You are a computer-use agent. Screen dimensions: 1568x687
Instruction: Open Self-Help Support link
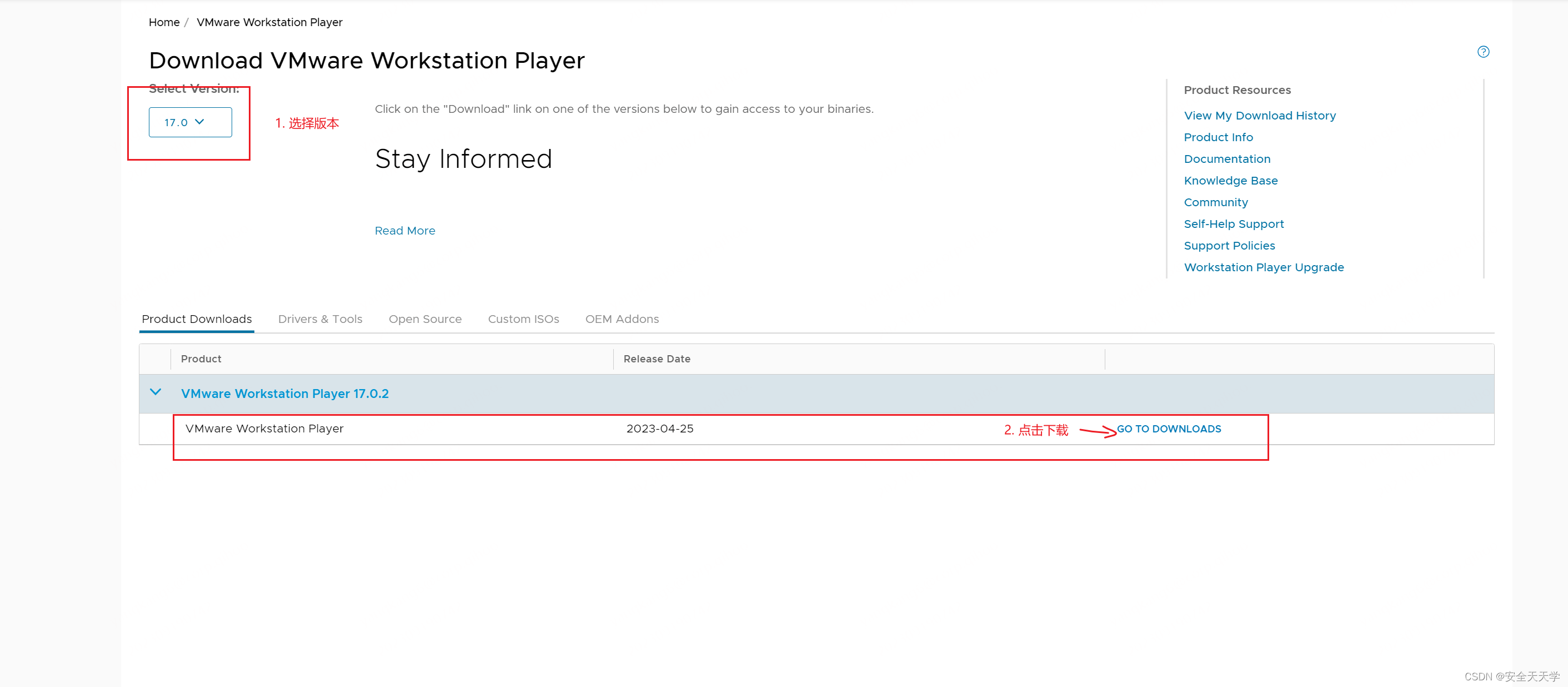(1233, 224)
